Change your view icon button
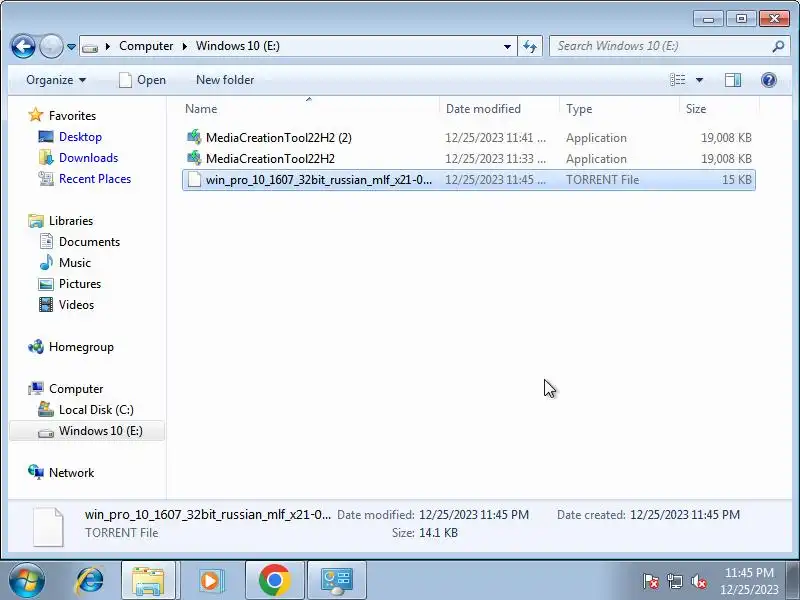The image size is (800, 600). coord(678,80)
